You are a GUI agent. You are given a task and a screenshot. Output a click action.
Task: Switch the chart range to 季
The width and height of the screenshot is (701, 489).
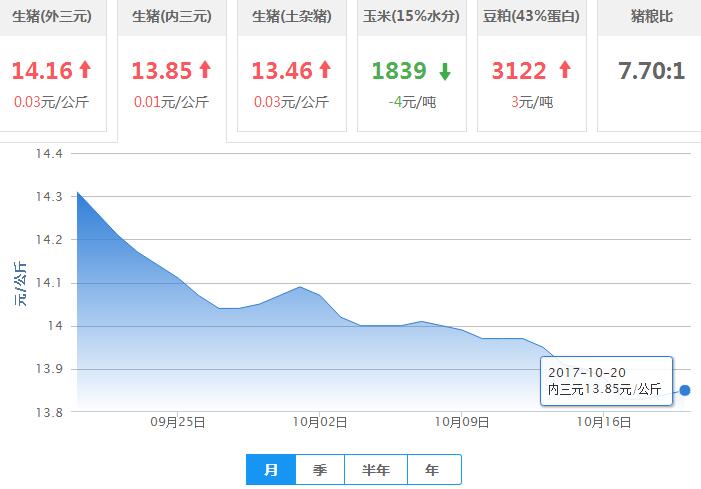pos(320,469)
